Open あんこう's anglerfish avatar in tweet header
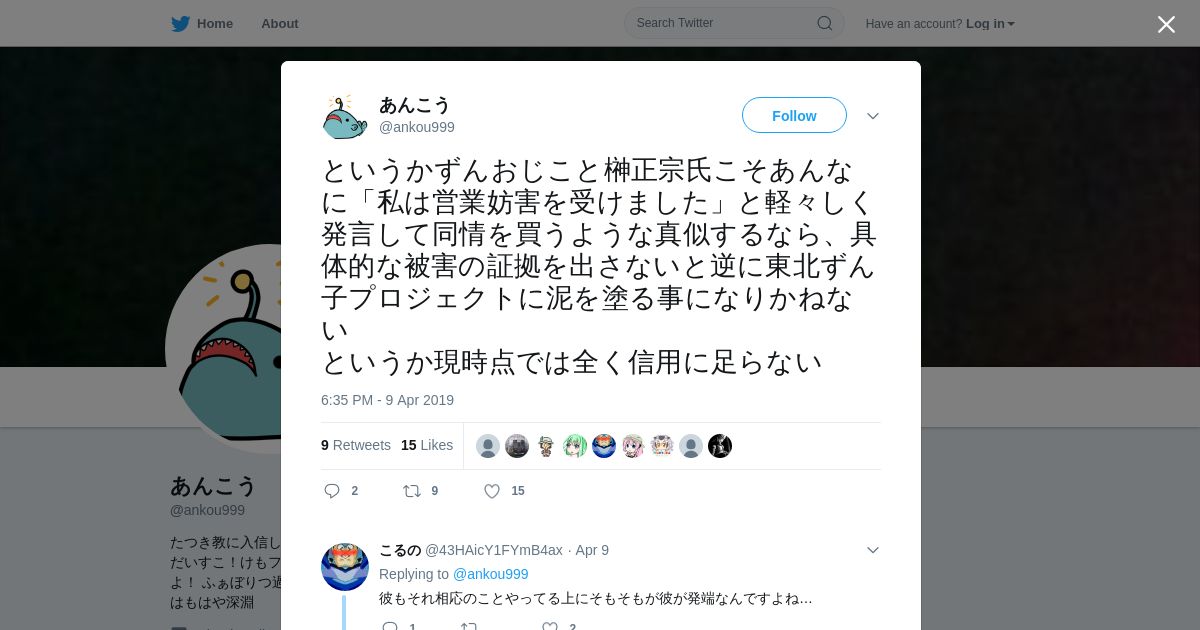The image size is (1200, 630). point(345,117)
